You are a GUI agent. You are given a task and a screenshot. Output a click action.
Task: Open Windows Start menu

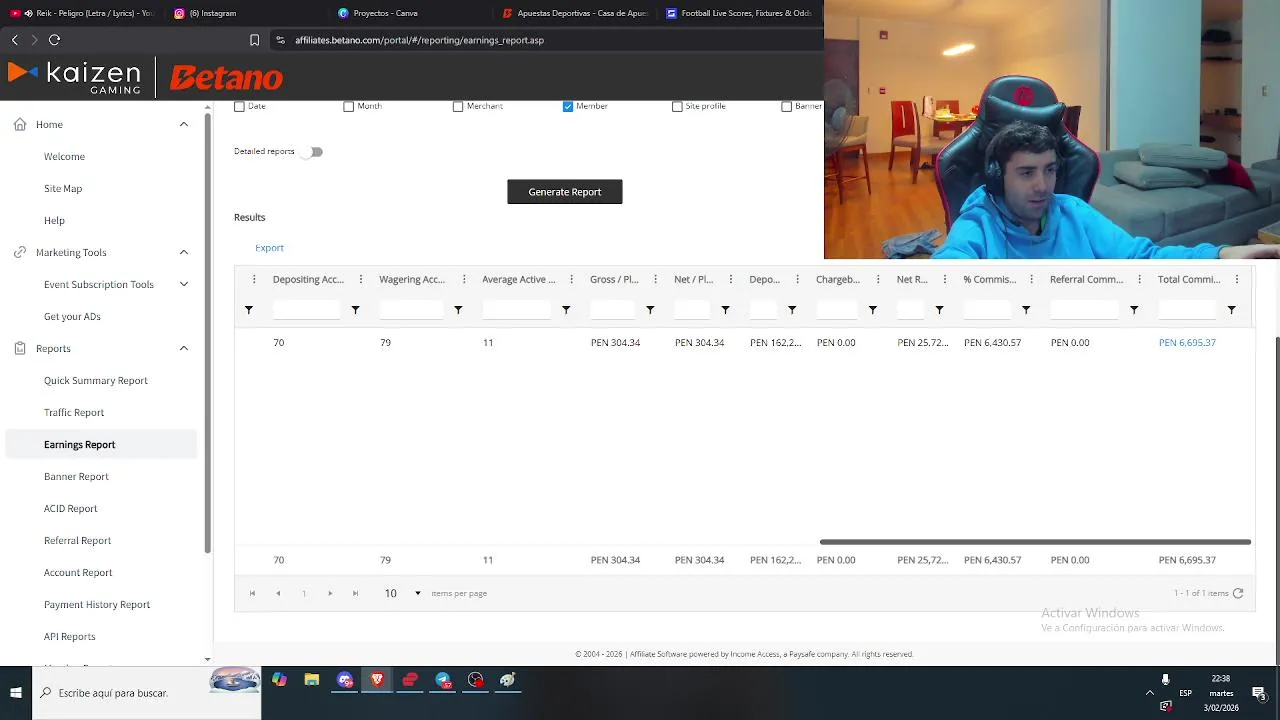coord(16,692)
